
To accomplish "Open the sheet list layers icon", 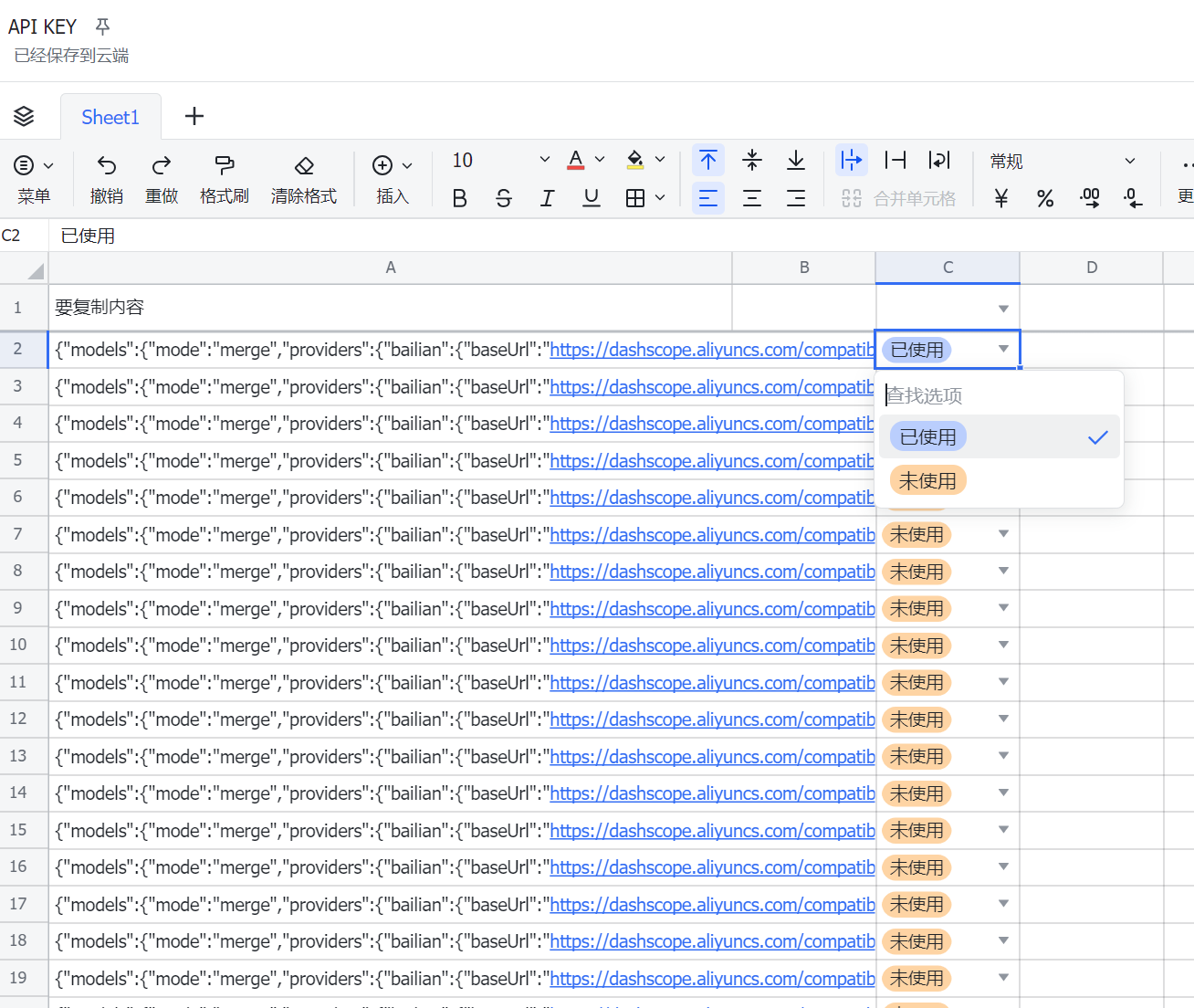I will (24, 116).
